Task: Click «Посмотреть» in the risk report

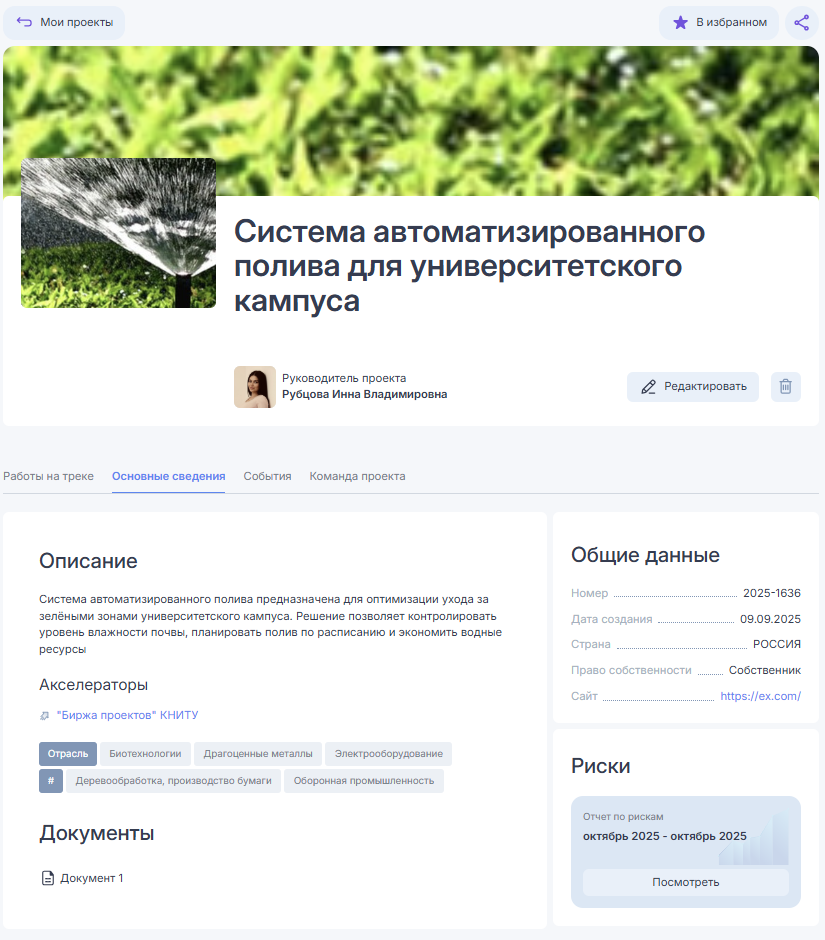Action: (685, 882)
